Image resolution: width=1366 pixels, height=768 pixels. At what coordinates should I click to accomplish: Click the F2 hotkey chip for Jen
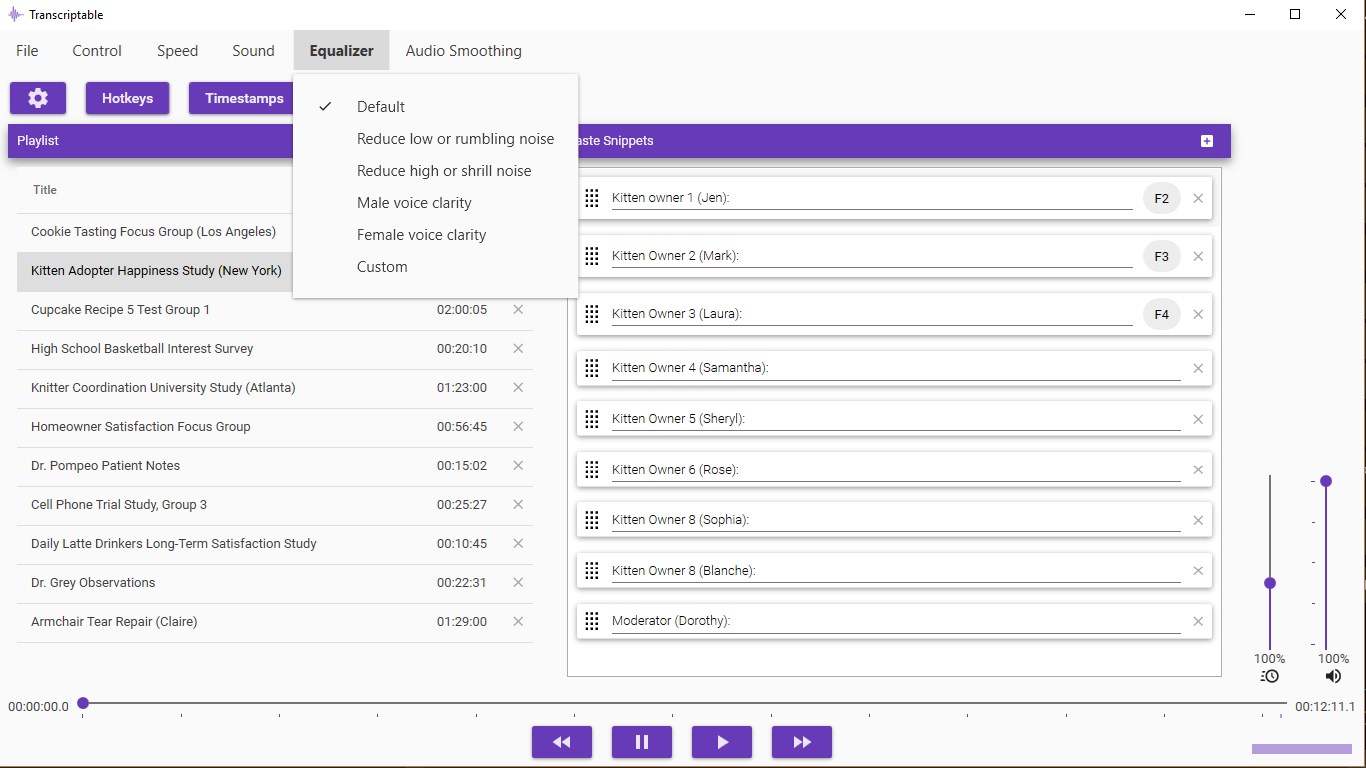[1162, 198]
